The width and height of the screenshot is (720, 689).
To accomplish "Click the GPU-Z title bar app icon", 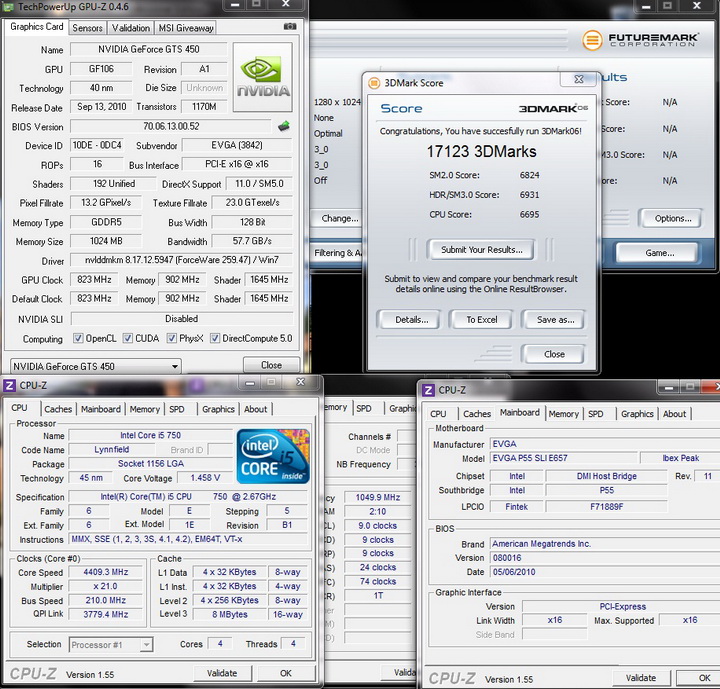I will click(x=9, y=7).
